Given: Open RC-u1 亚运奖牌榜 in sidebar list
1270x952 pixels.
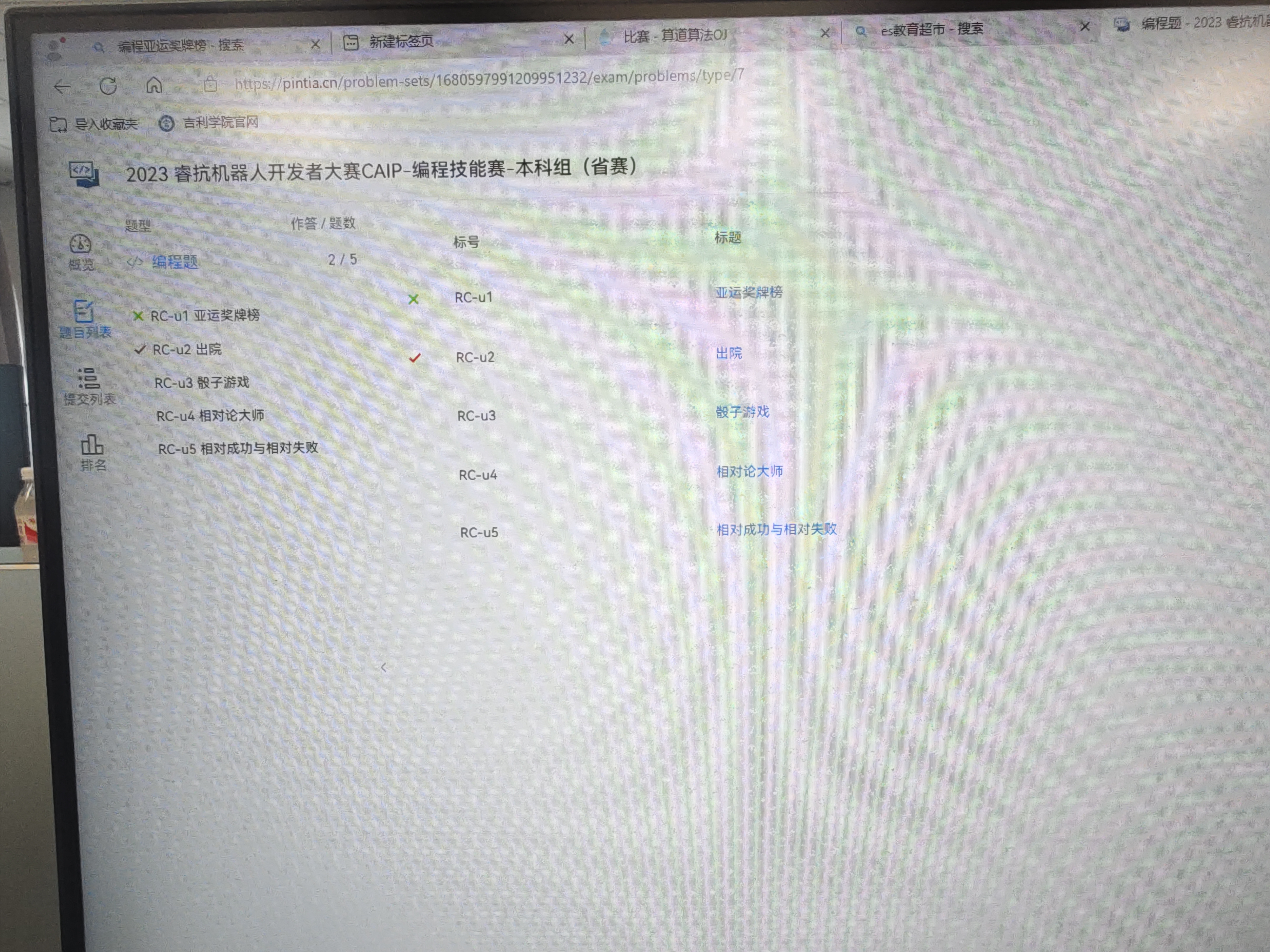Looking at the screenshot, I should (204, 315).
